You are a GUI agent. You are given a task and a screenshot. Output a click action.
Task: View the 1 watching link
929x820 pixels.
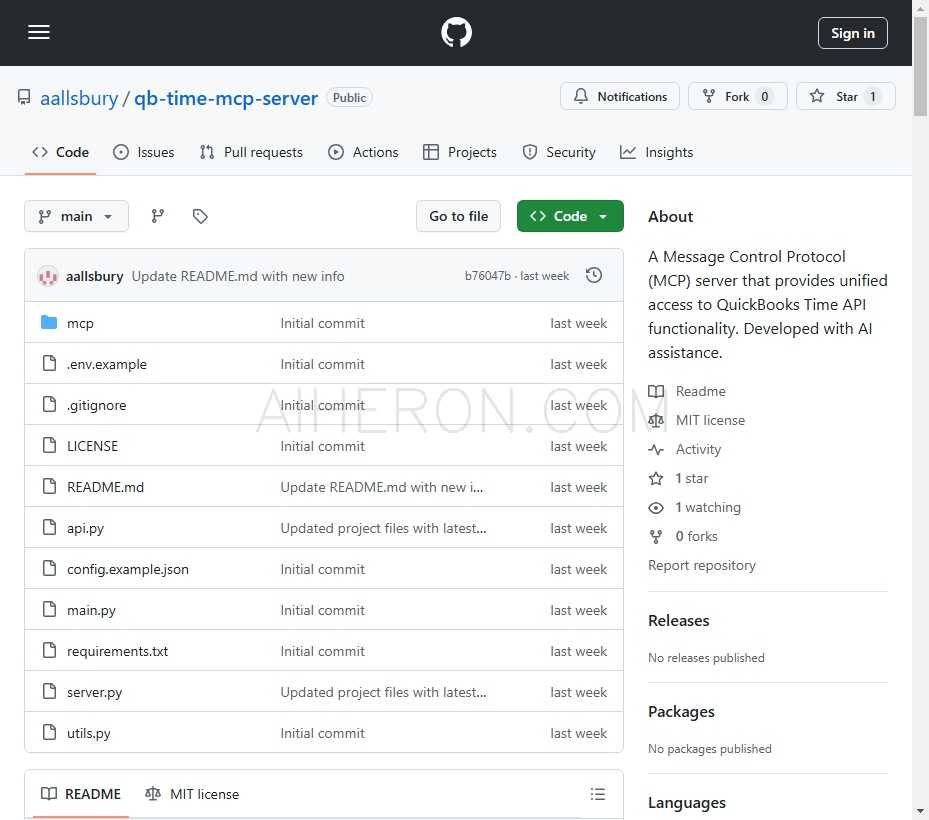pos(708,507)
